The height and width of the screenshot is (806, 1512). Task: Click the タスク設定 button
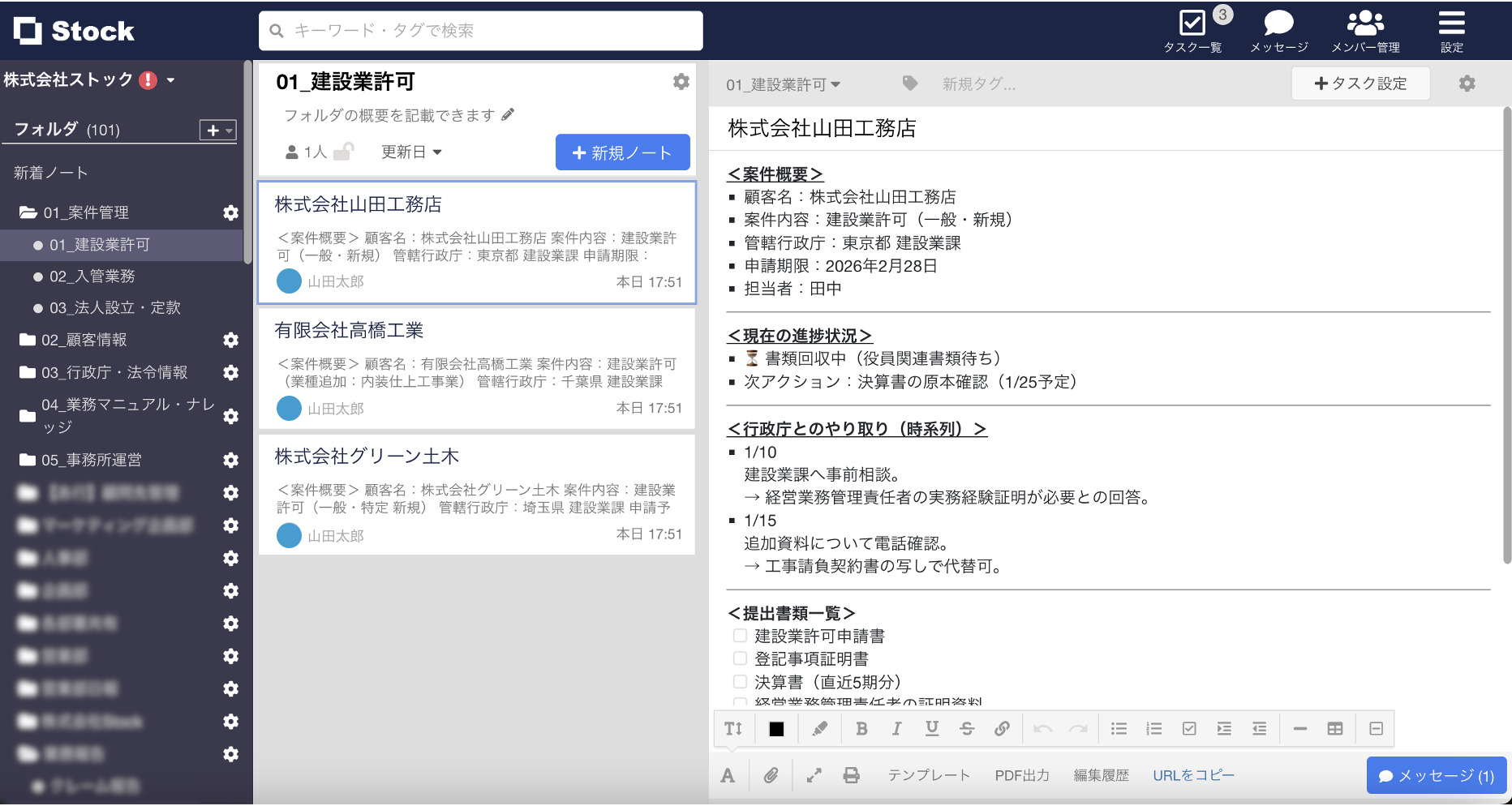pyautogui.click(x=1360, y=83)
